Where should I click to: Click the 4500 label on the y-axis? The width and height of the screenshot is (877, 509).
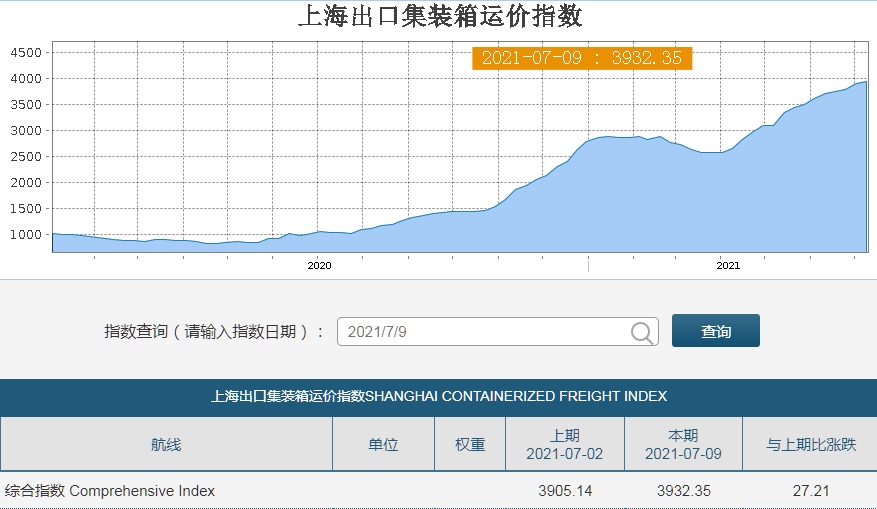tap(25, 53)
